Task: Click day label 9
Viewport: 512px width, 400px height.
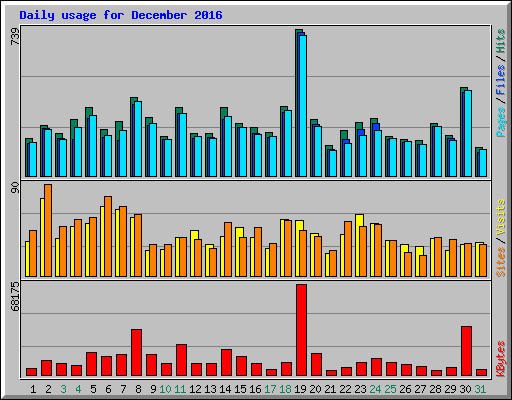Action: [x=153, y=389]
